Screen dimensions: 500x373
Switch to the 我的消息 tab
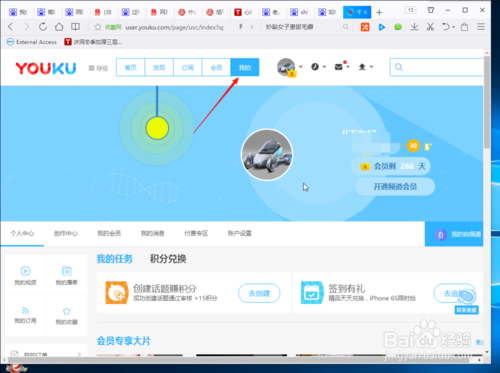click(153, 233)
